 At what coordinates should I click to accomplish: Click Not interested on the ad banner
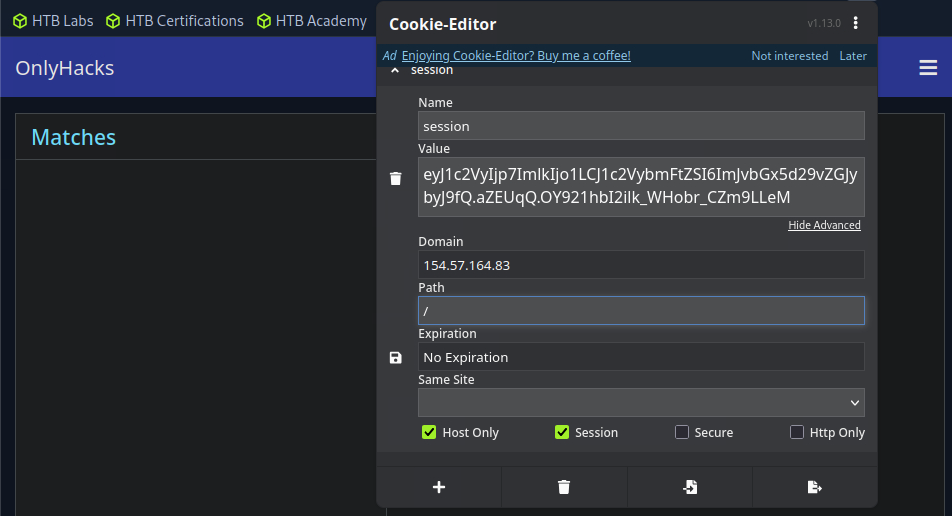789,56
